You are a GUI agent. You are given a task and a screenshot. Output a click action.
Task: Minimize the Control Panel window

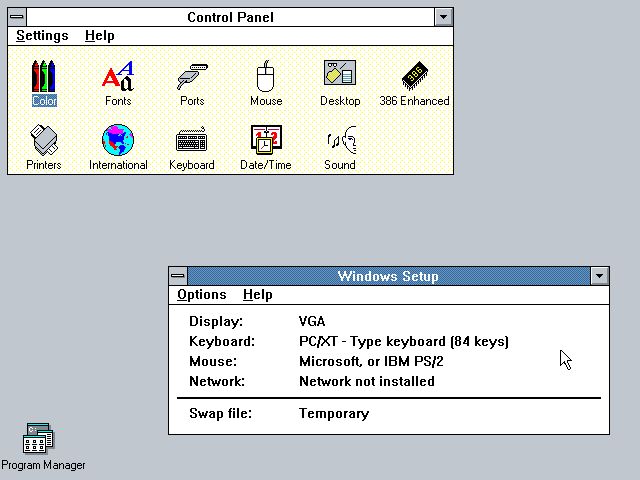tap(444, 17)
